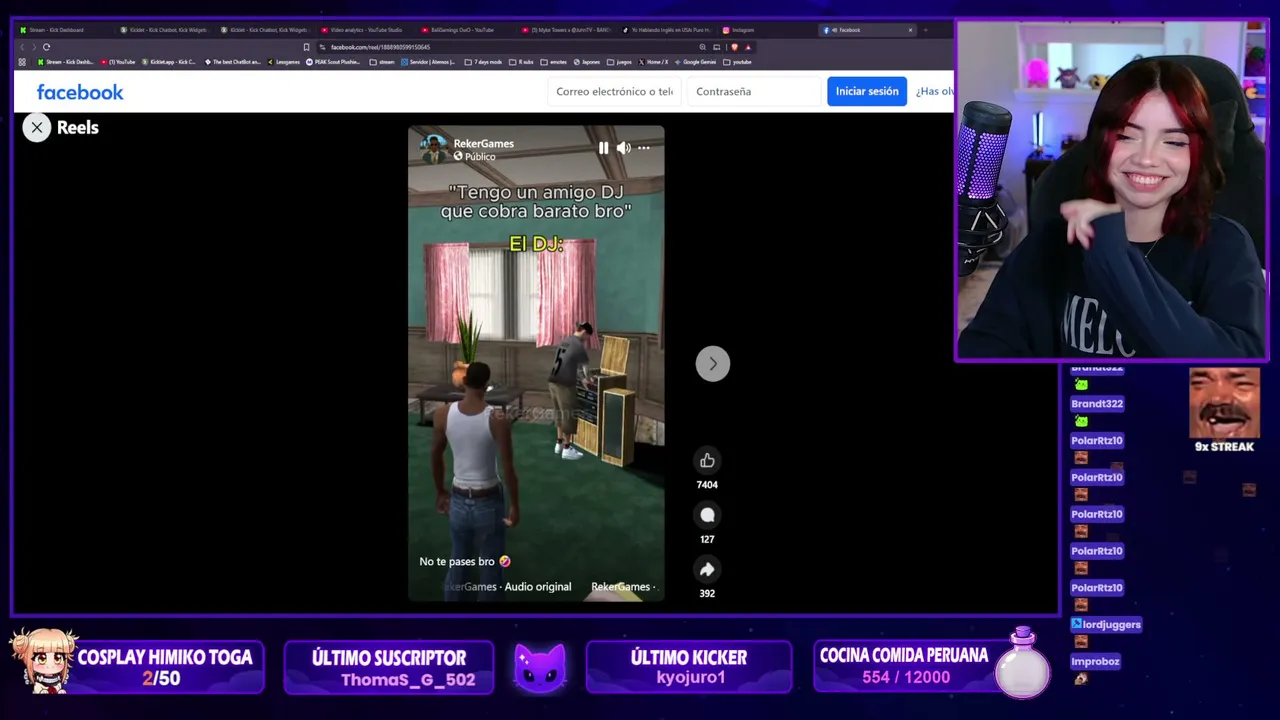The image size is (1280, 720).
Task: Open the Stream - Kick Dashboard bookmark
Action: (65, 62)
